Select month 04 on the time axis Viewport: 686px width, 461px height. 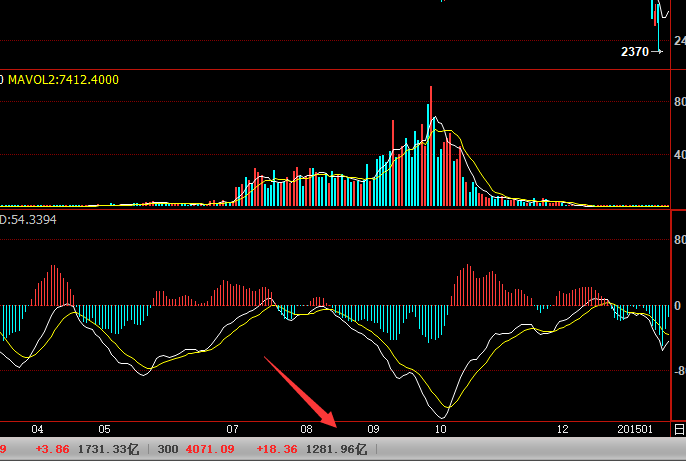pos(38,428)
